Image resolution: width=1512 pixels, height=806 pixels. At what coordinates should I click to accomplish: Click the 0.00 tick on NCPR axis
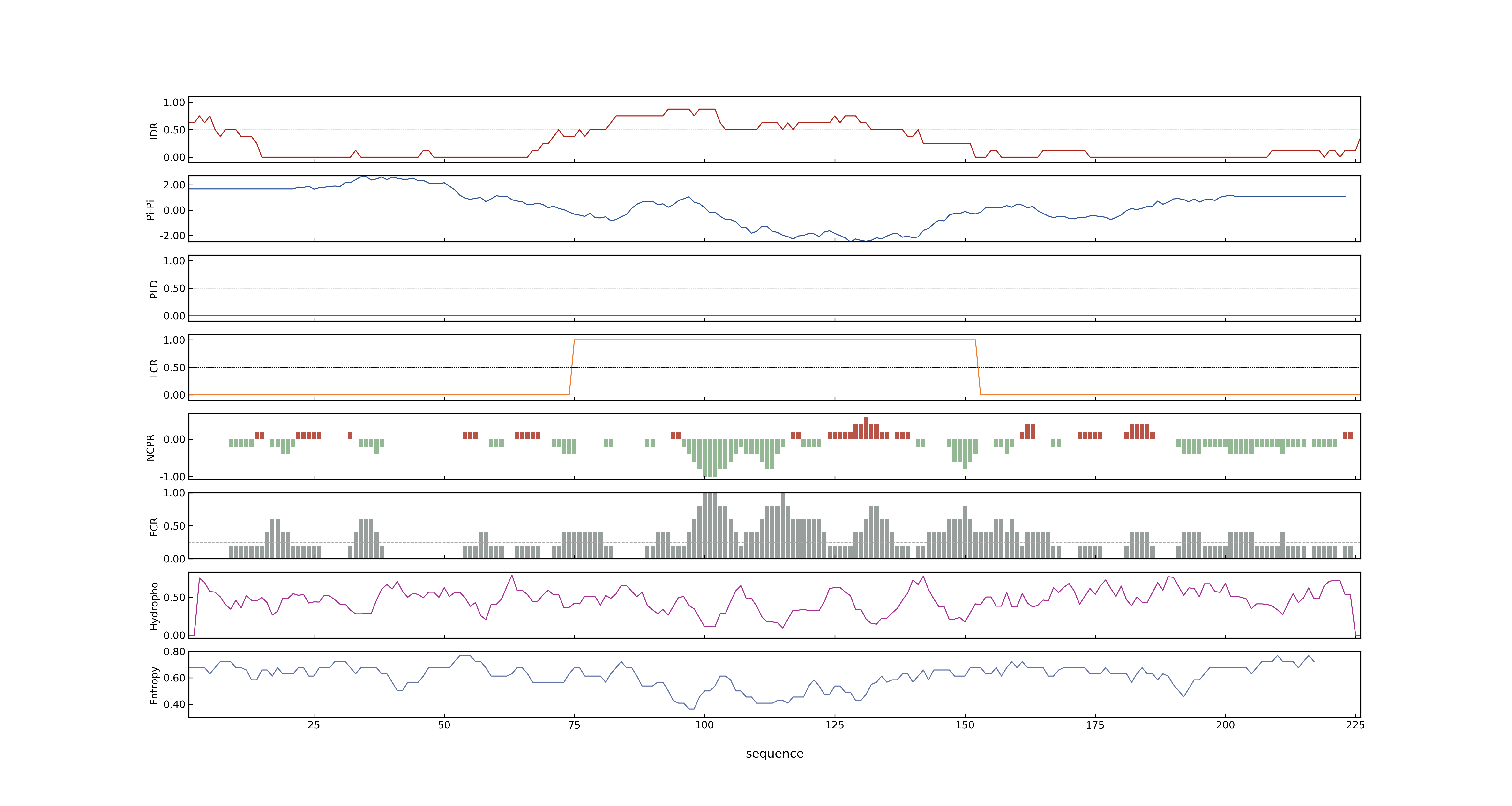174,439
